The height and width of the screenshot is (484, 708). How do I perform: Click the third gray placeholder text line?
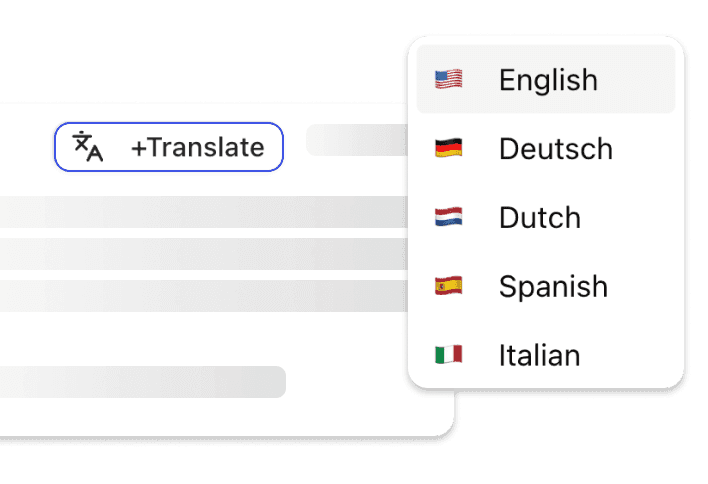(x=200, y=295)
